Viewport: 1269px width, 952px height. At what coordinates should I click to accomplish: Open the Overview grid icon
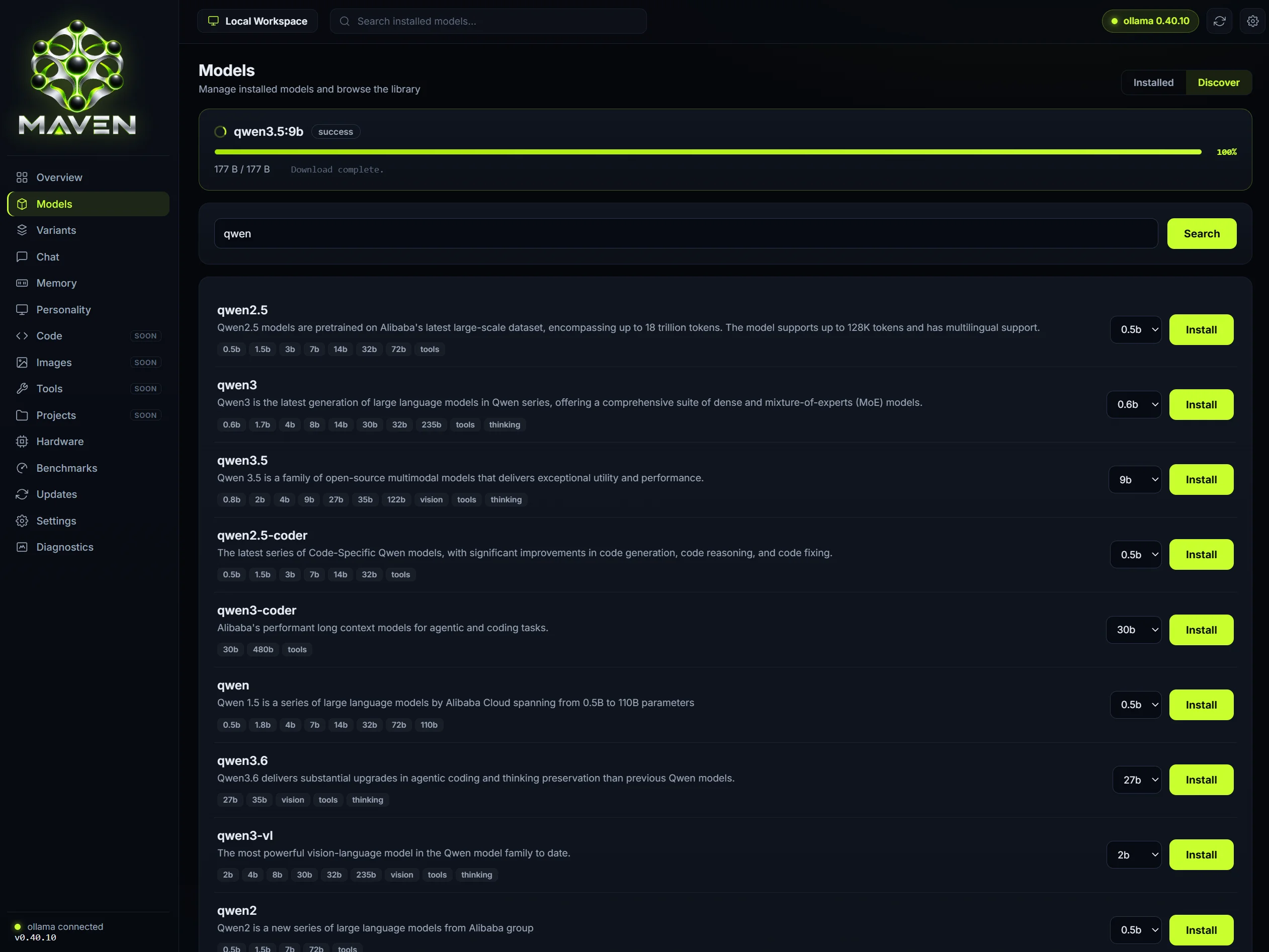click(x=22, y=177)
